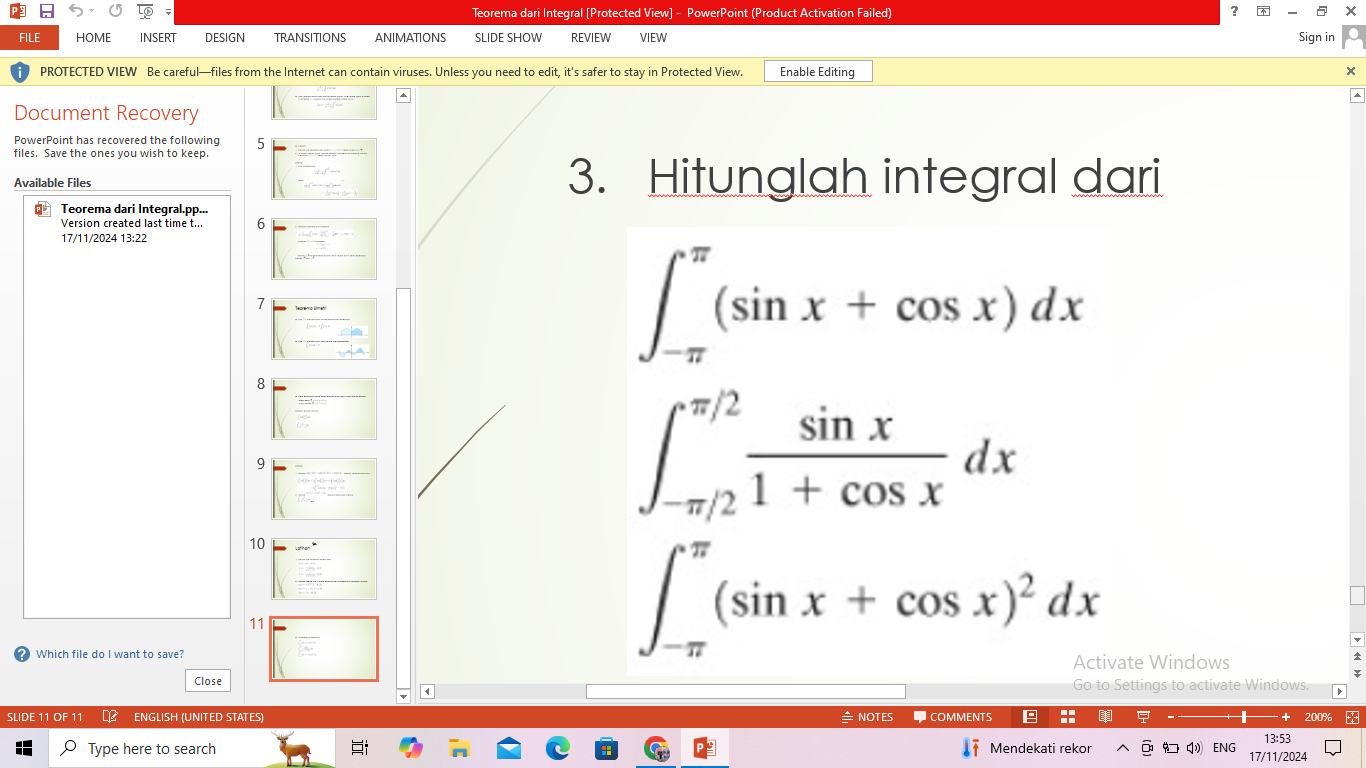Click horizontal scrollbar left arrow
The height and width of the screenshot is (768, 1366).
tap(427, 691)
